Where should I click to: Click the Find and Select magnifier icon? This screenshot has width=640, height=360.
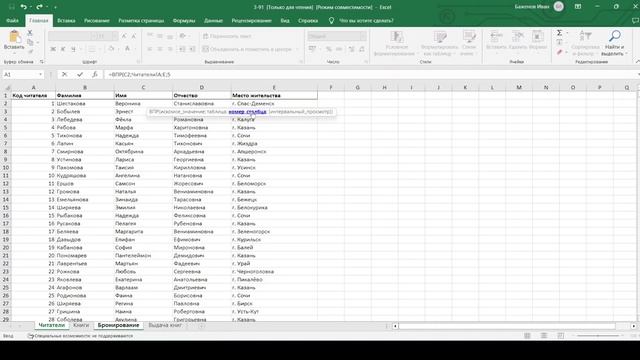pos(614,36)
